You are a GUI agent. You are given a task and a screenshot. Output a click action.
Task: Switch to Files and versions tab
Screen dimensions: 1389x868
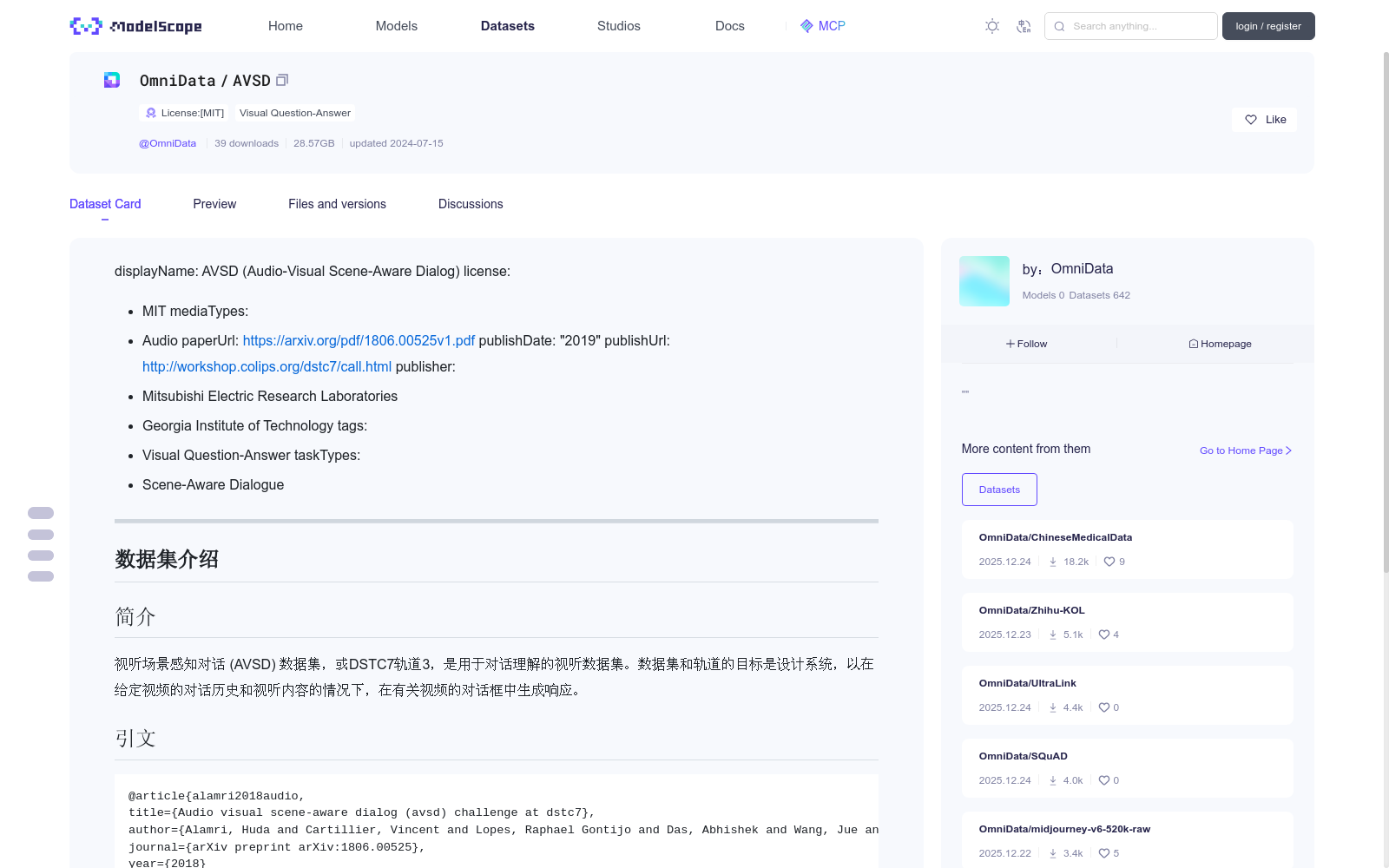(x=337, y=204)
